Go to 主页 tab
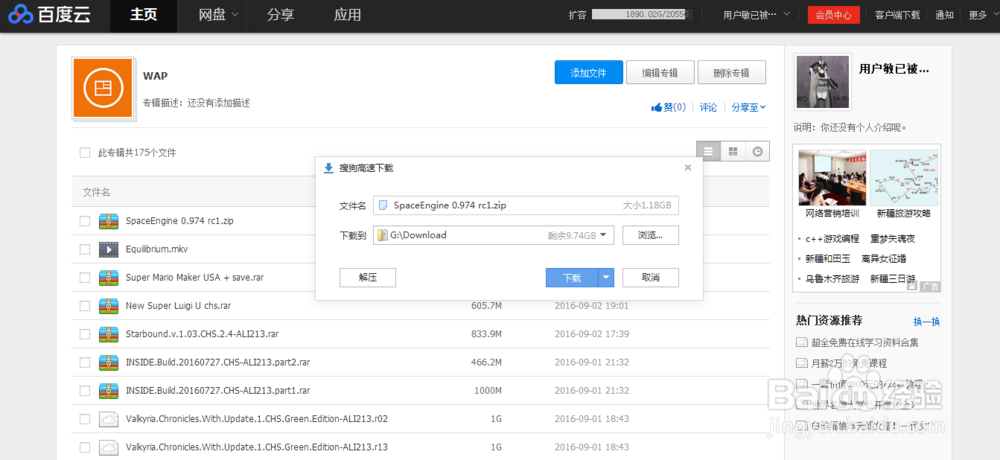 [x=143, y=15]
